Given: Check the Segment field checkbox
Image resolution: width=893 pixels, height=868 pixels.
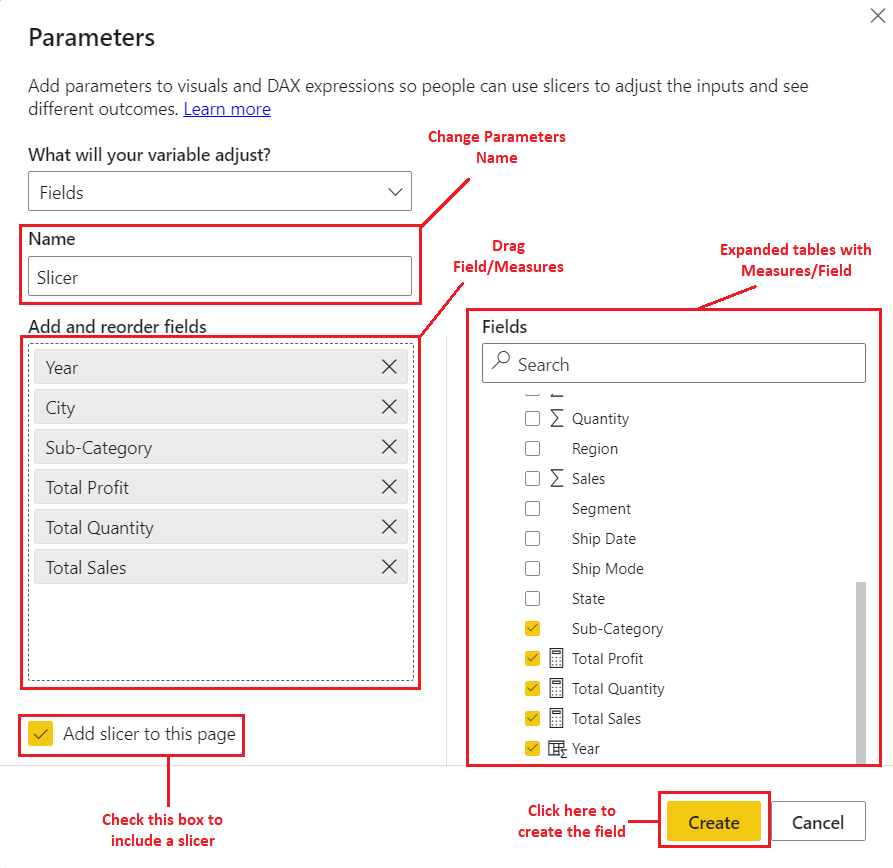Looking at the screenshot, I should pyautogui.click(x=533, y=508).
